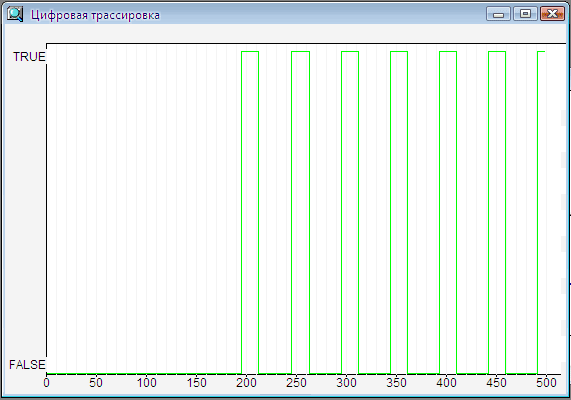Viewport: 571px width, 400px height.
Task: Click top of the last partial green pulse
Action: pos(541,52)
